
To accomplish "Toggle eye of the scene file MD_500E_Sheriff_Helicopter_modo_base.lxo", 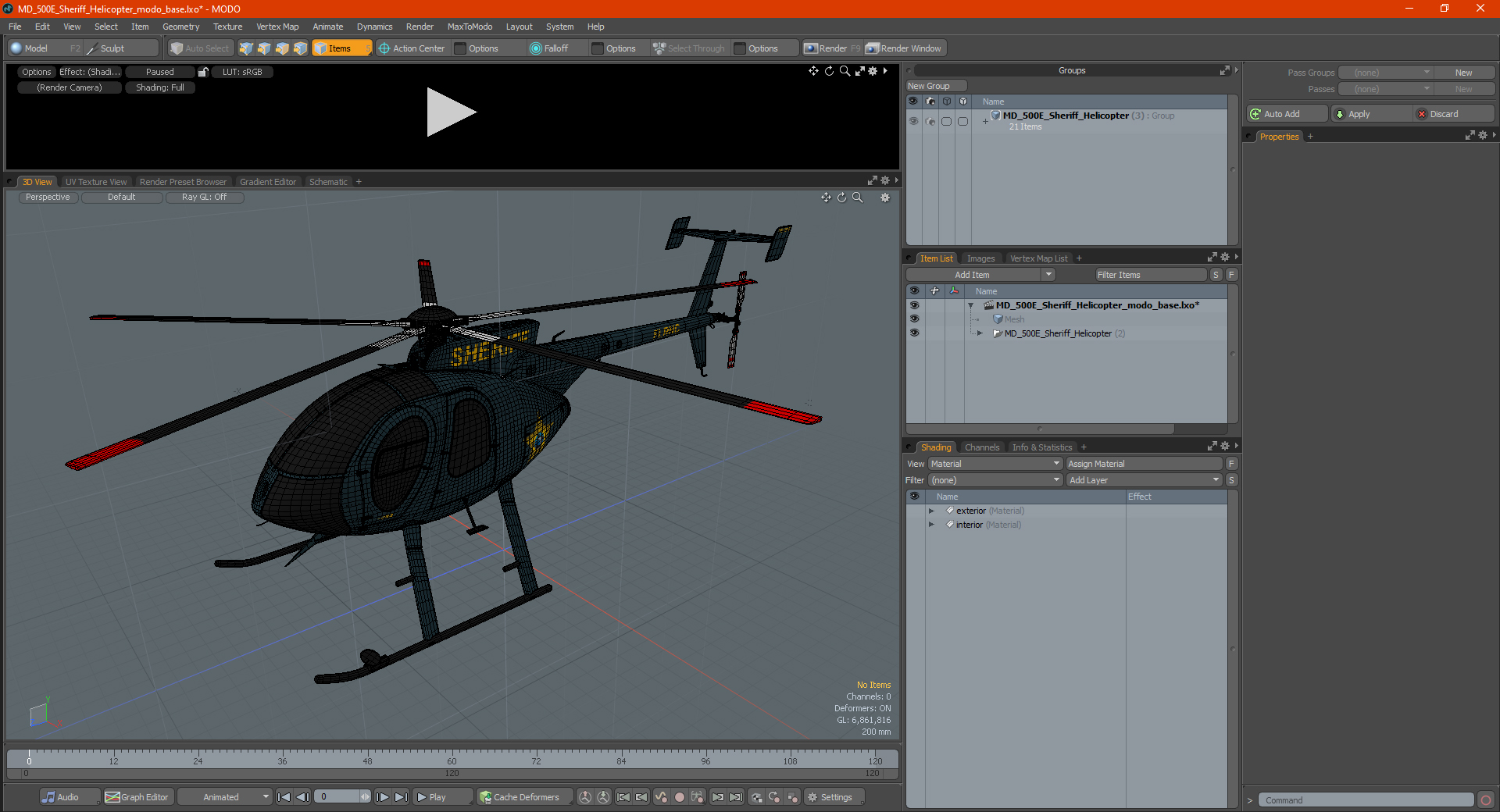I will (914, 305).
